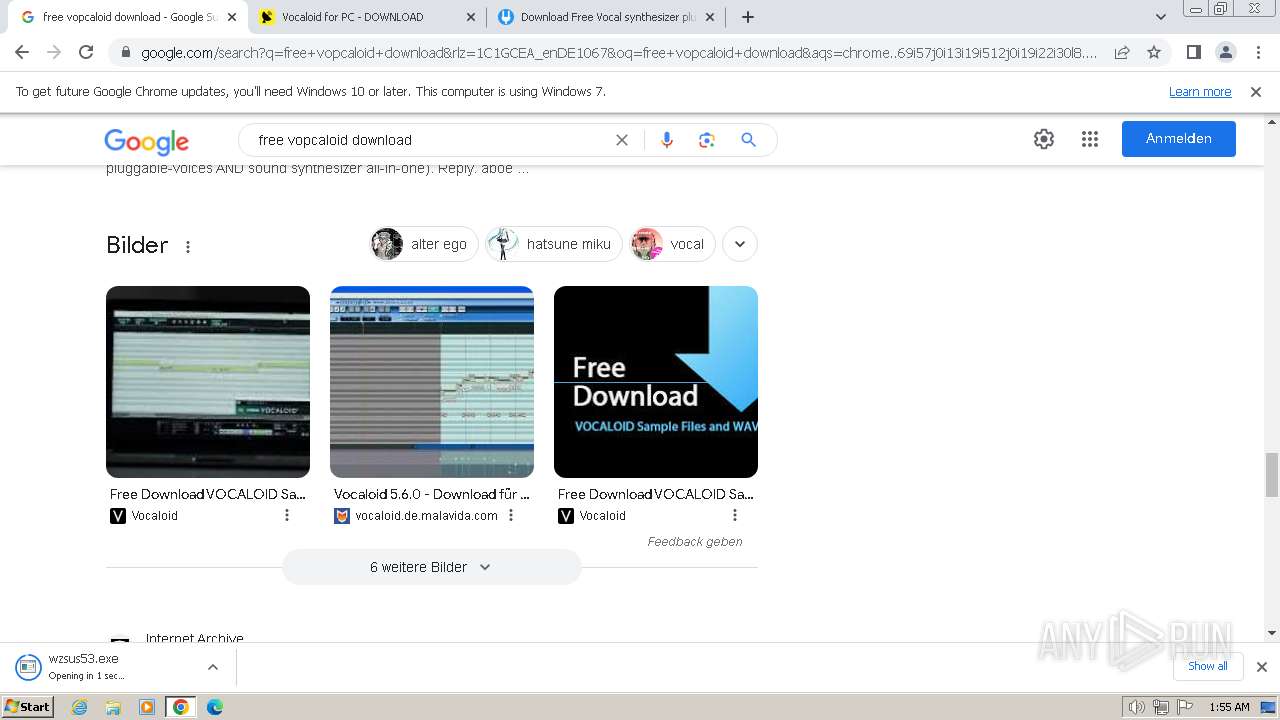Open Vocaloid 5.6.0 - Download für title

431,494
